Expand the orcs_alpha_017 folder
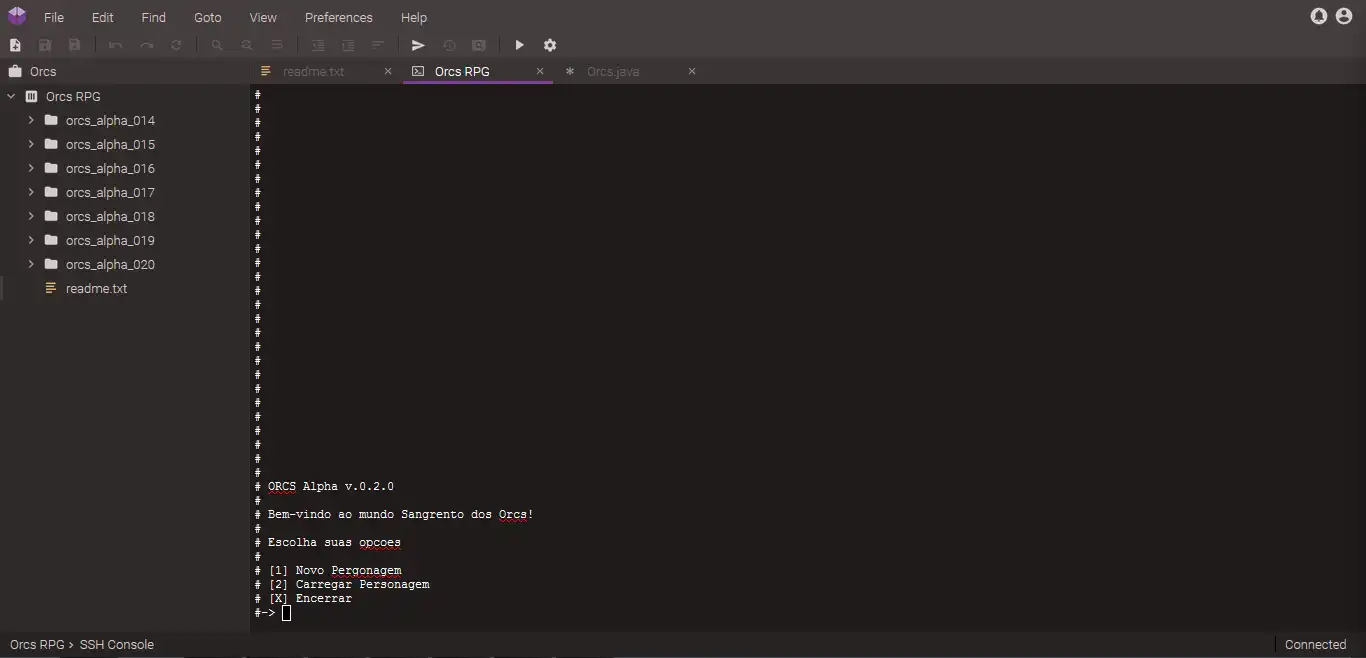This screenshot has width=1366, height=658. [31, 192]
